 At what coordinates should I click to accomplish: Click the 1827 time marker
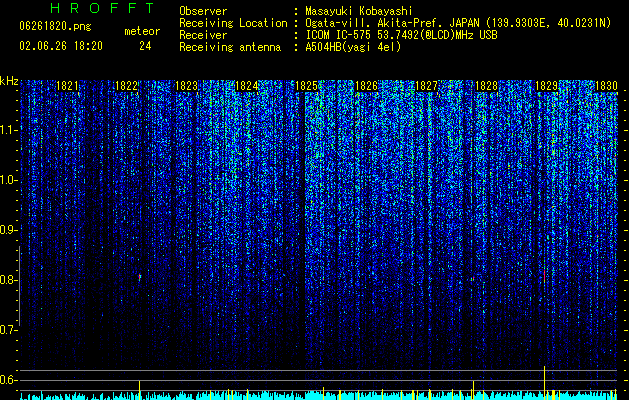(x=426, y=86)
